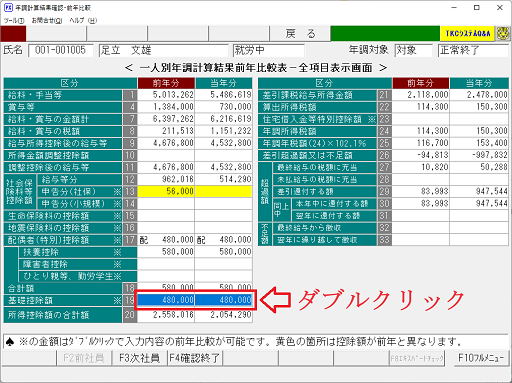Click 配偶者(特別)控除額 前年分 cell 480,000
The height and width of the screenshot is (383, 512).
coord(166,240)
